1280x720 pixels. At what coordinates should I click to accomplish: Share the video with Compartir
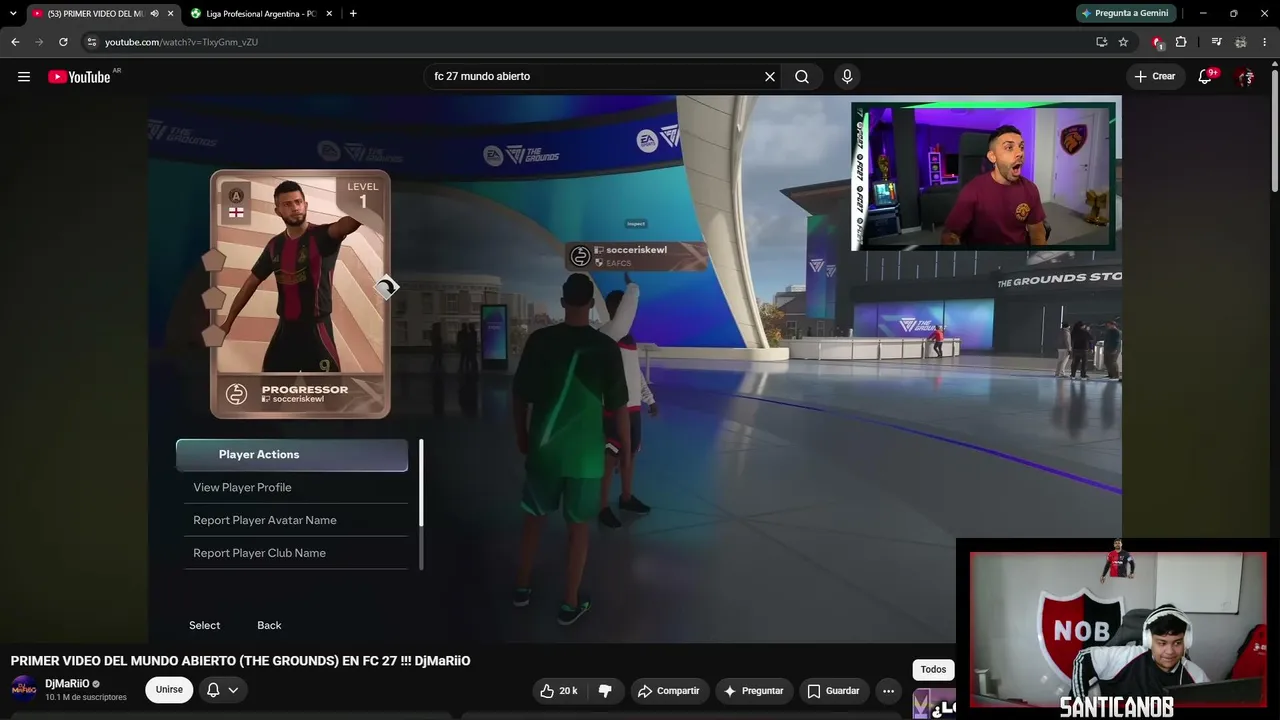click(669, 691)
